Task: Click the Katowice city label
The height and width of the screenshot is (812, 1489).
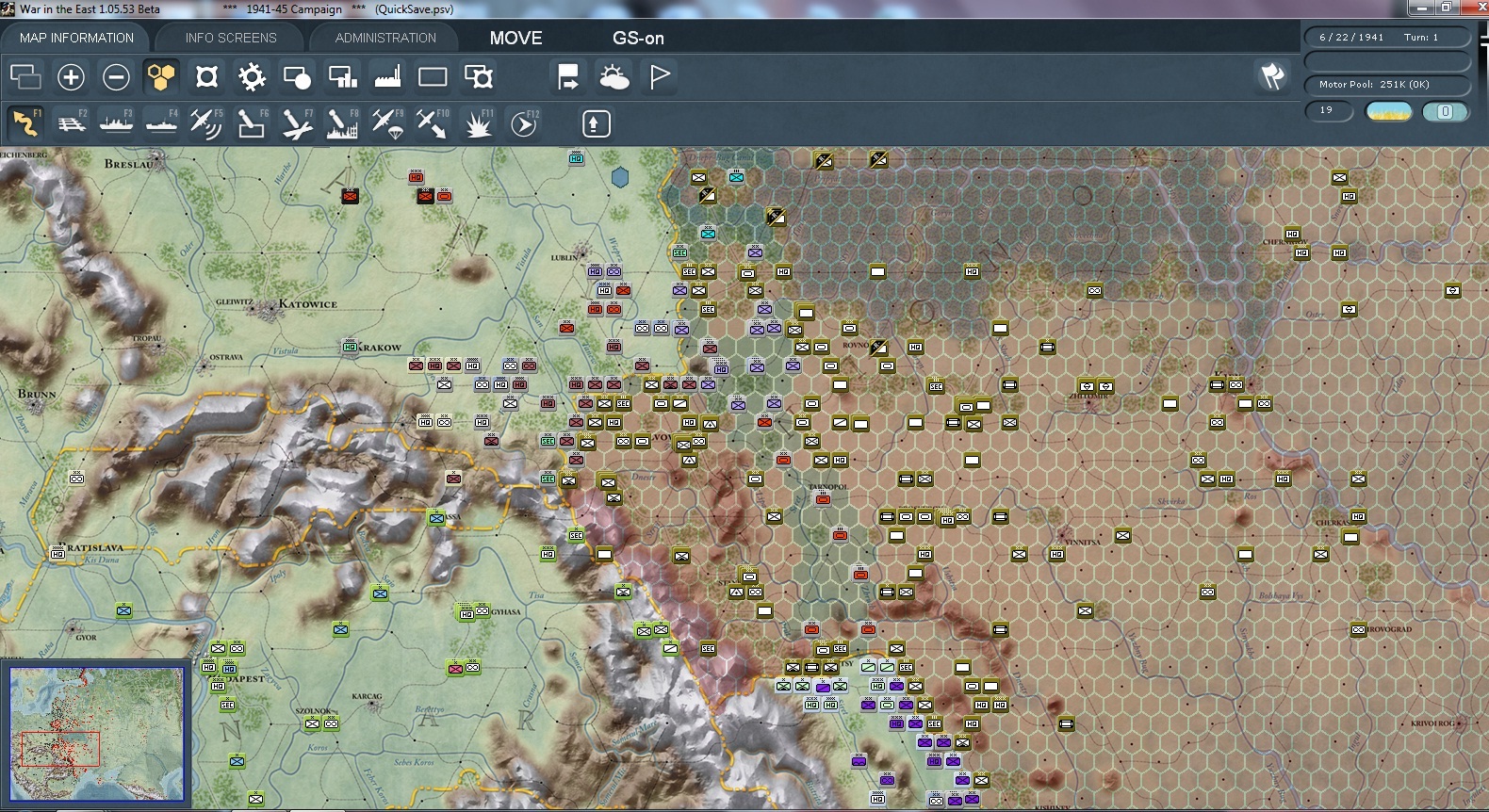Action: coord(307,304)
